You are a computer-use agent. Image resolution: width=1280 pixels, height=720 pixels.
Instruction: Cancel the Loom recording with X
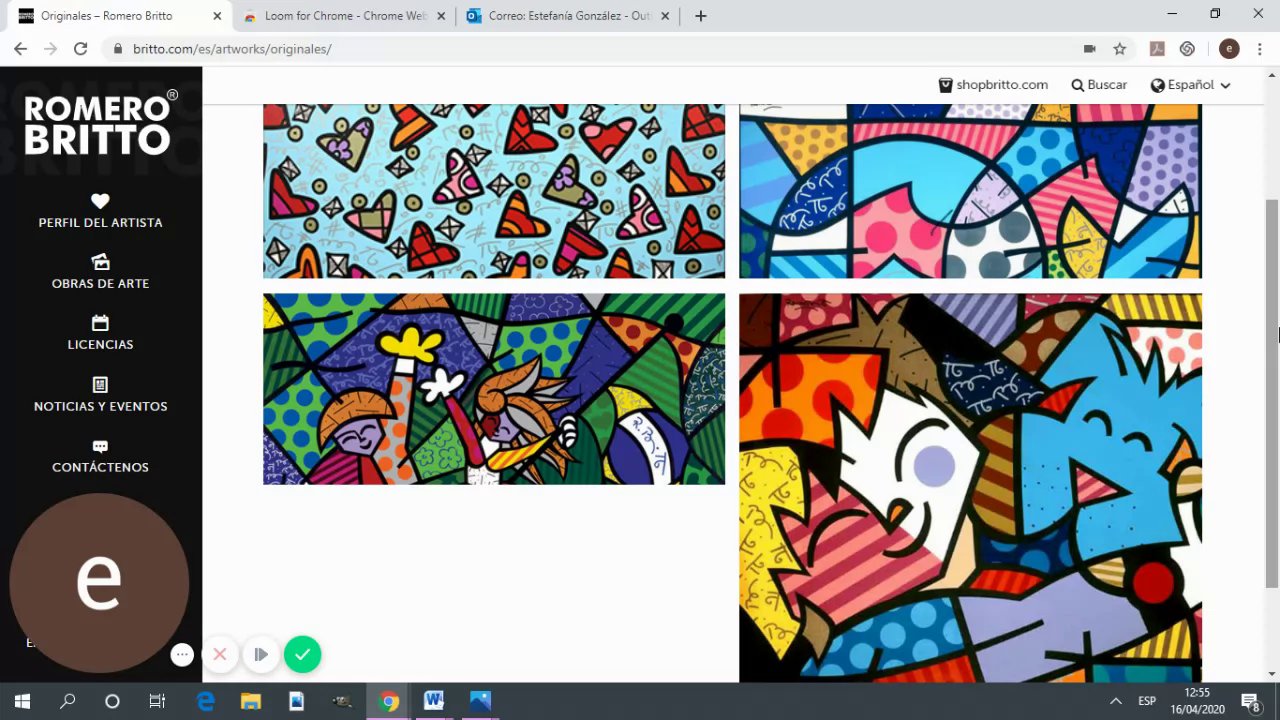point(220,655)
